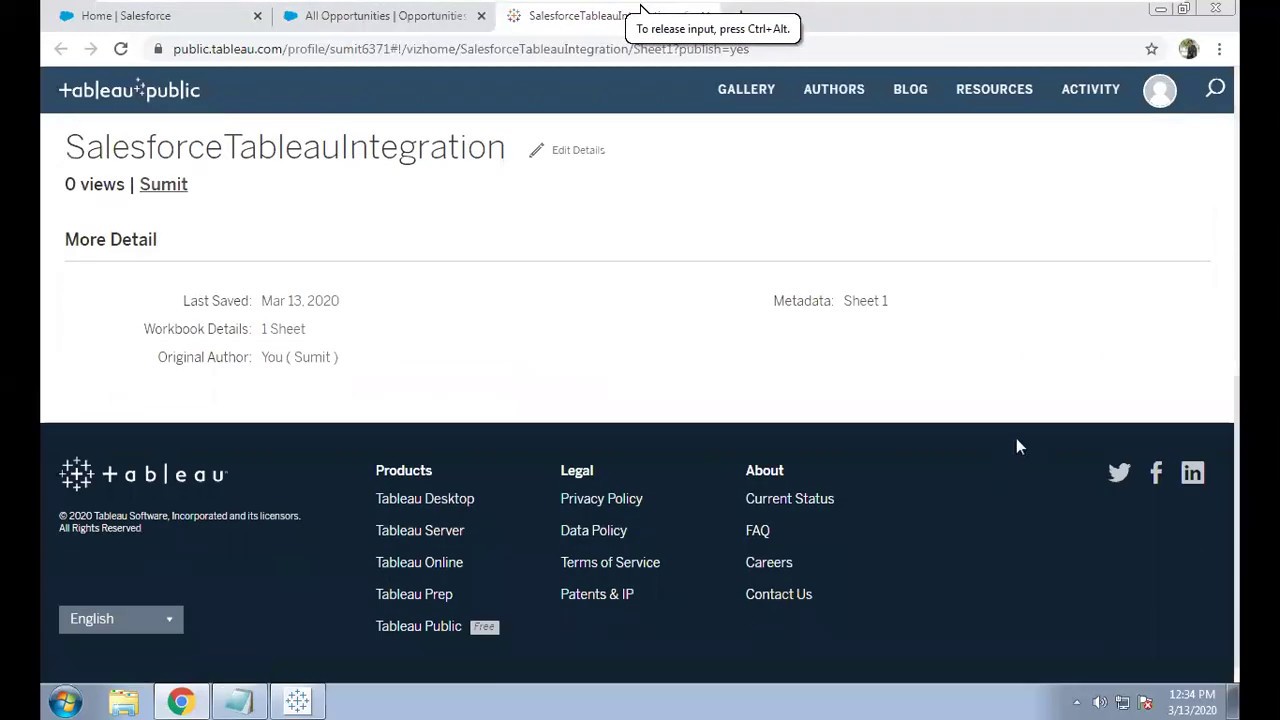This screenshot has height=720, width=1280.
Task: Open Chrome profile picture menu
Action: (x=1188, y=49)
